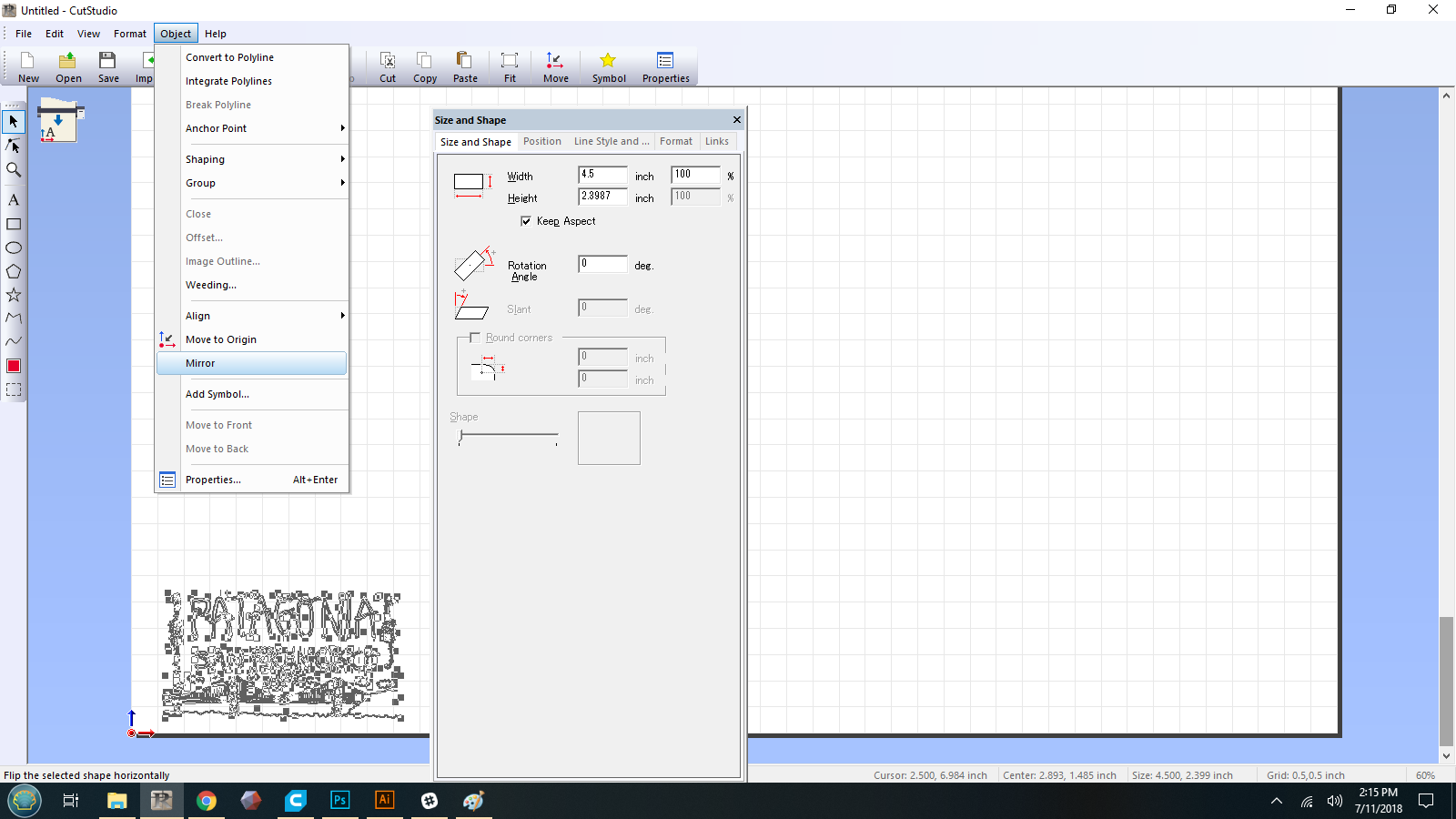Click the Height input field

point(602,197)
